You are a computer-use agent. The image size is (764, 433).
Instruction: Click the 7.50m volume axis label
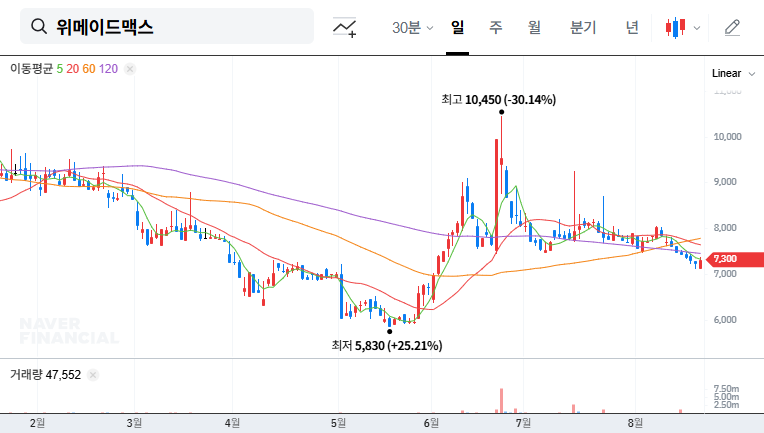click(x=726, y=389)
